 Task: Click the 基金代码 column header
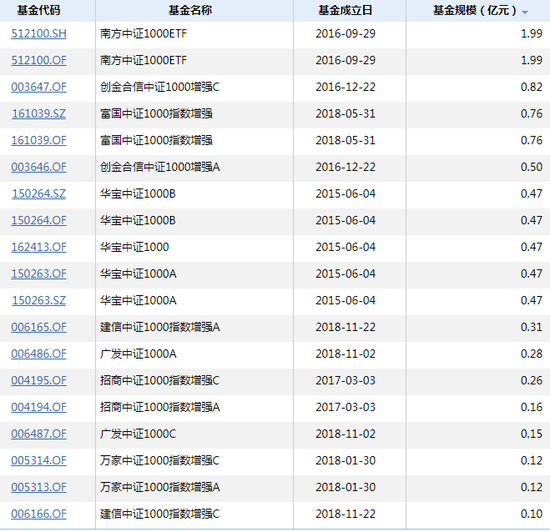tap(39, 11)
